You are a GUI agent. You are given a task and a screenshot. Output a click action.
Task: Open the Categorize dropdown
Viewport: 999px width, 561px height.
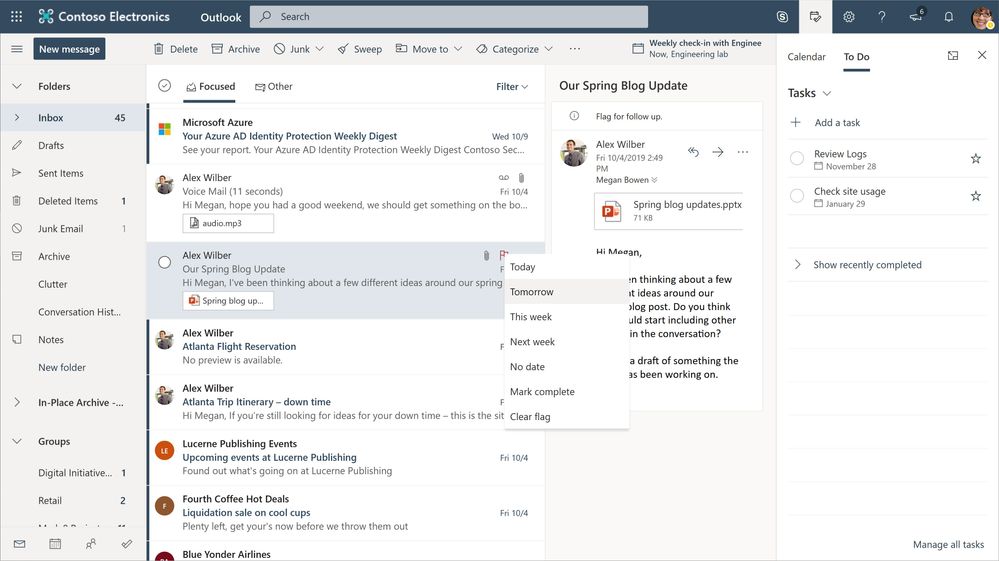[515, 49]
